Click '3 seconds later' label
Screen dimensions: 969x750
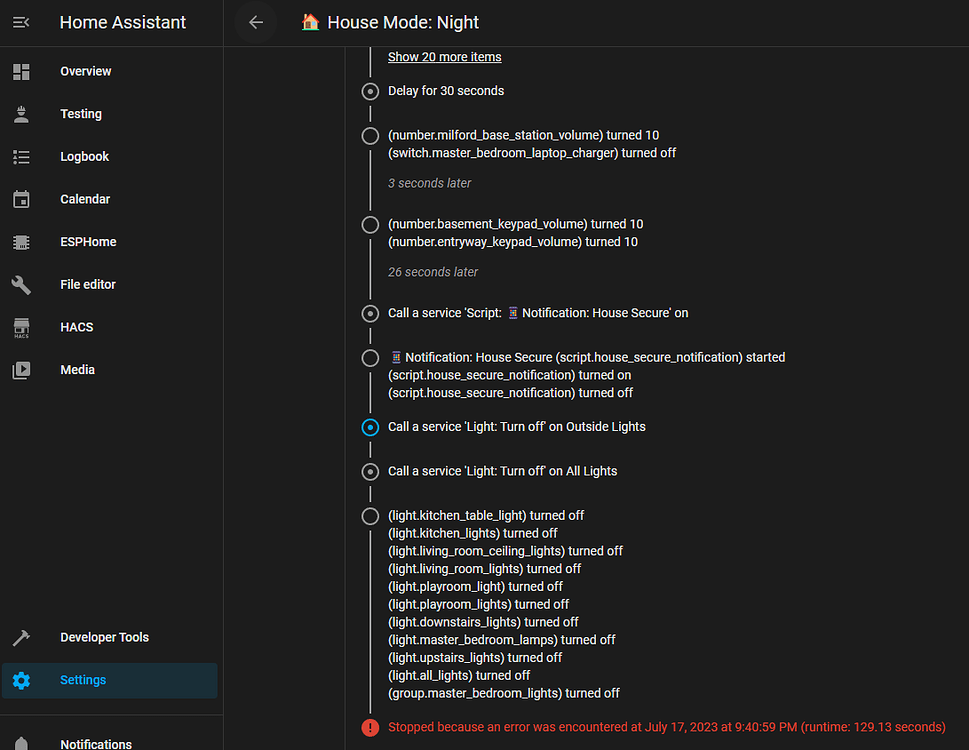tap(429, 183)
